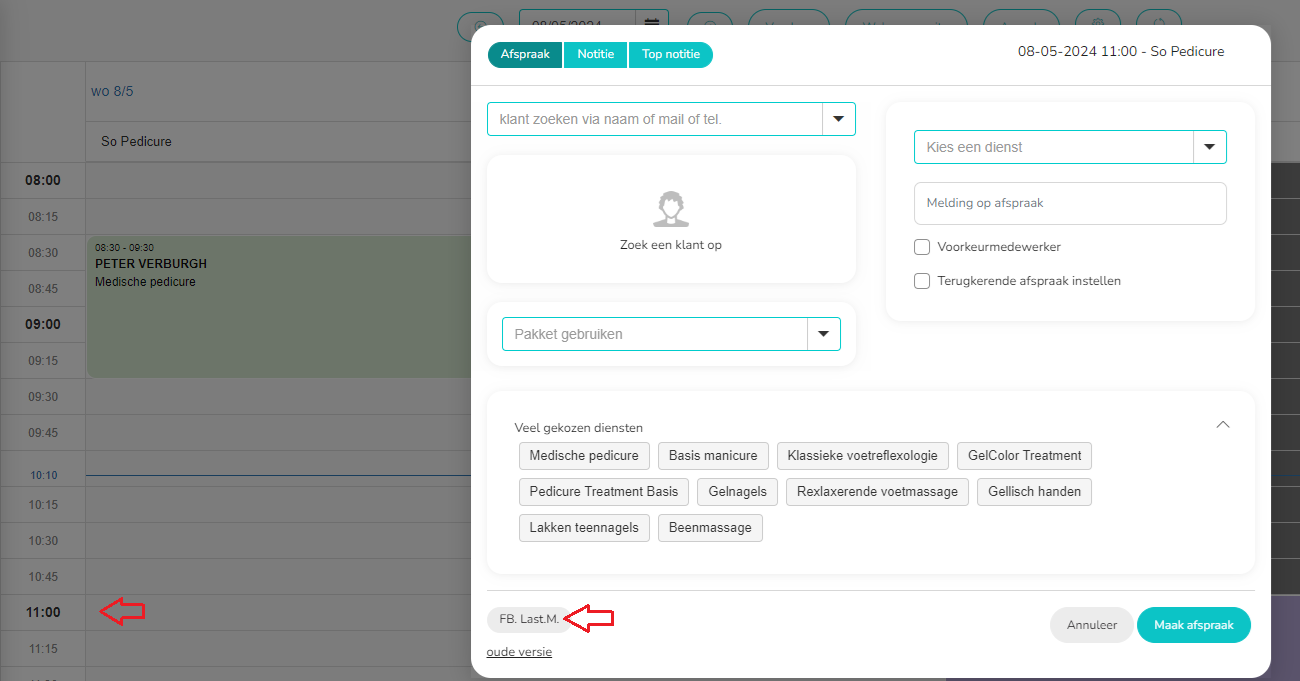This screenshot has height=681, width=1300.
Task: Click the 10:30 time label
Action: click(43, 541)
